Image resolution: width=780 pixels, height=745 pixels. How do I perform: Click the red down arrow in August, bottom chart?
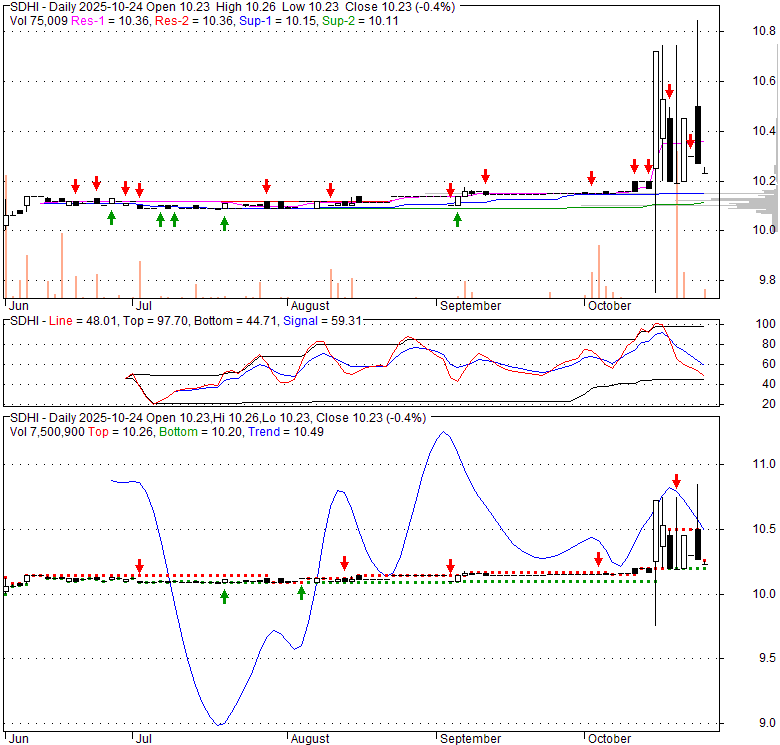click(344, 562)
